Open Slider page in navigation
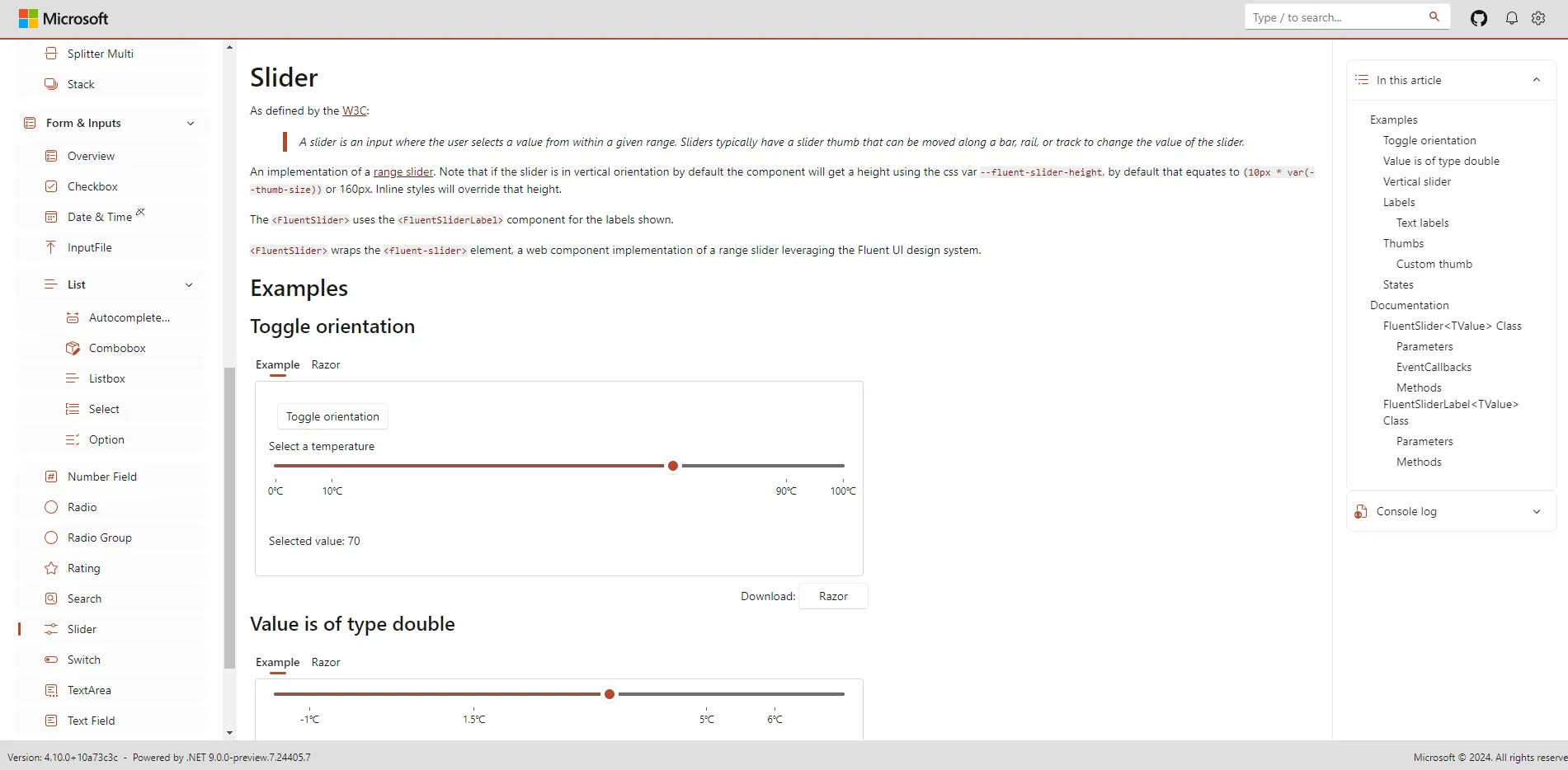1568x770 pixels. pyautogui.click(x=111, y=629)
